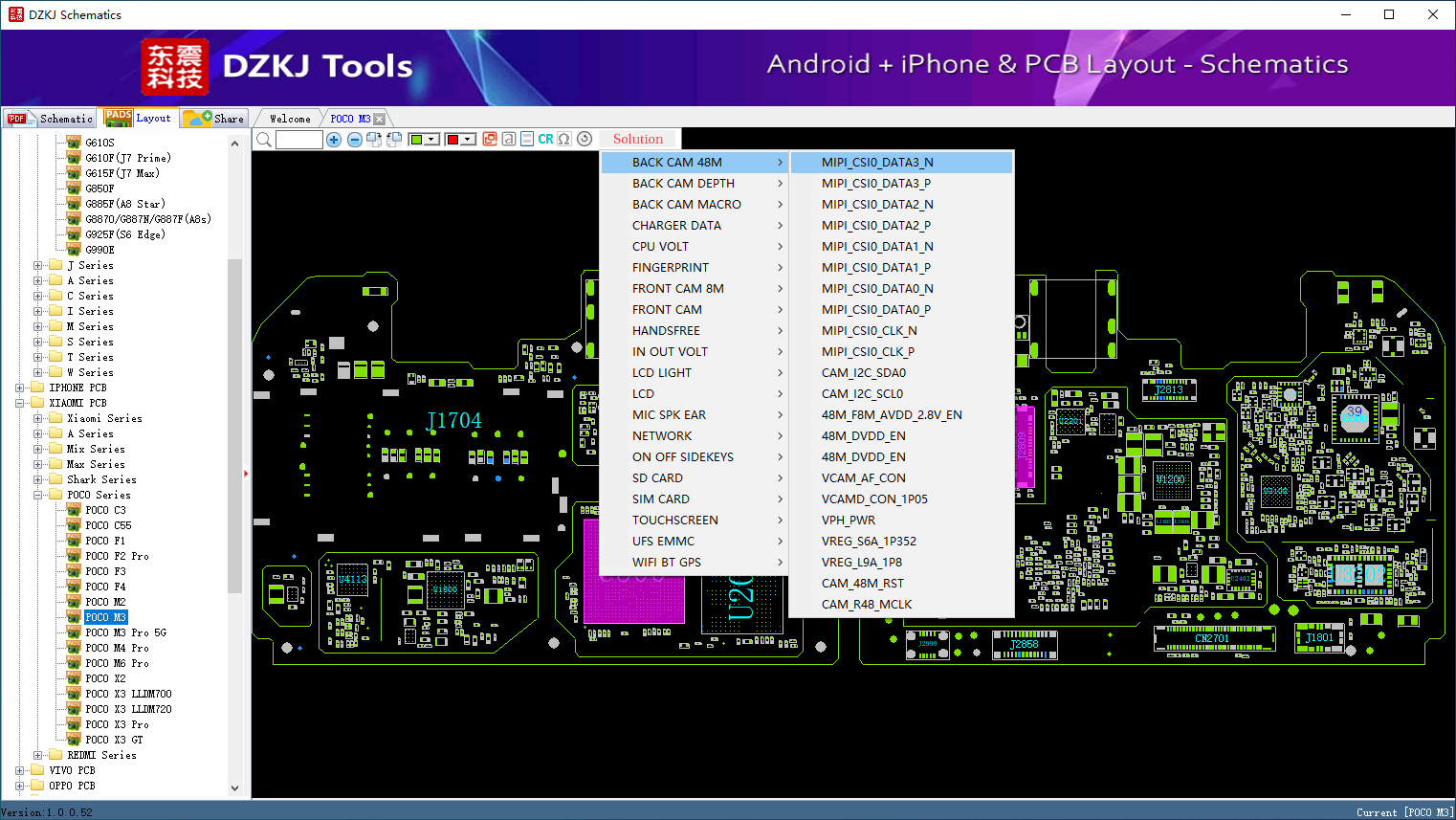Click J1704 connector on the board

point(453,421)
